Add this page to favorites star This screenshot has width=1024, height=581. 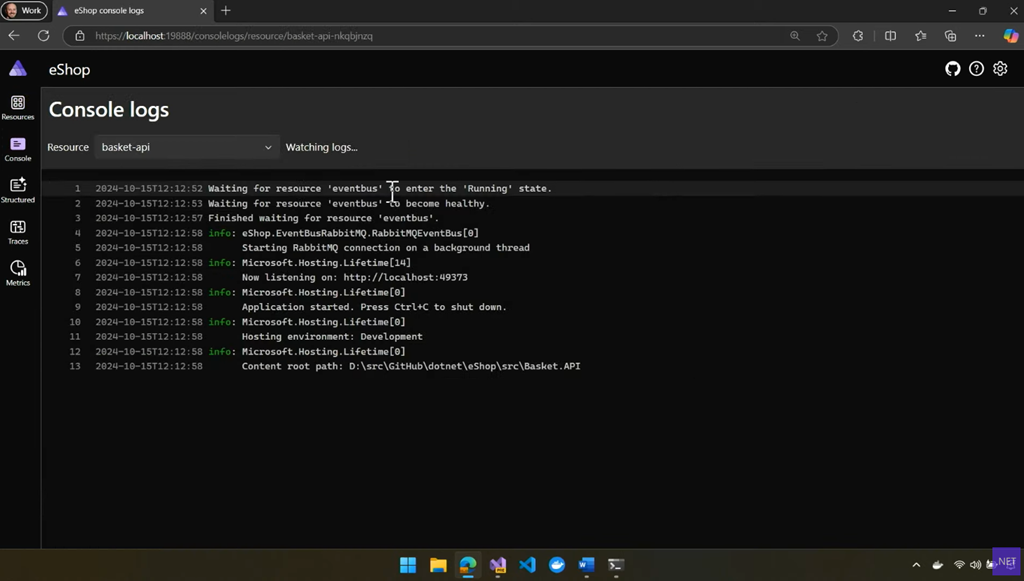click(822, 36)
